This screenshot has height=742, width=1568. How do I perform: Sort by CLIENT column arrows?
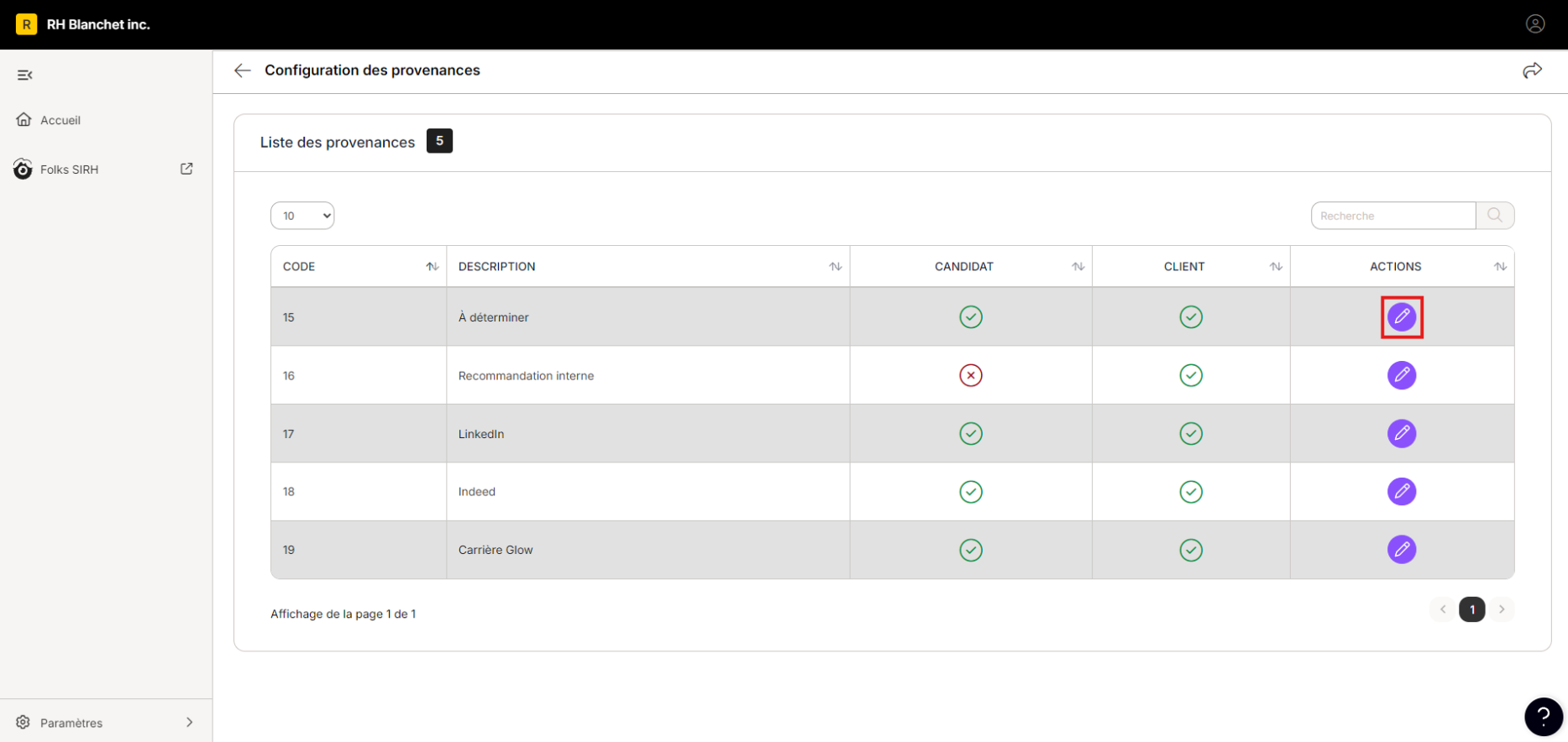point(1277,267)
